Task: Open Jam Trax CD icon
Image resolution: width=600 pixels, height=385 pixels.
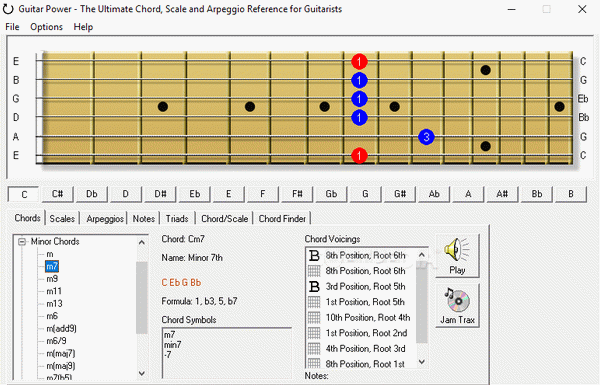Action: click(x=457, y=300)
